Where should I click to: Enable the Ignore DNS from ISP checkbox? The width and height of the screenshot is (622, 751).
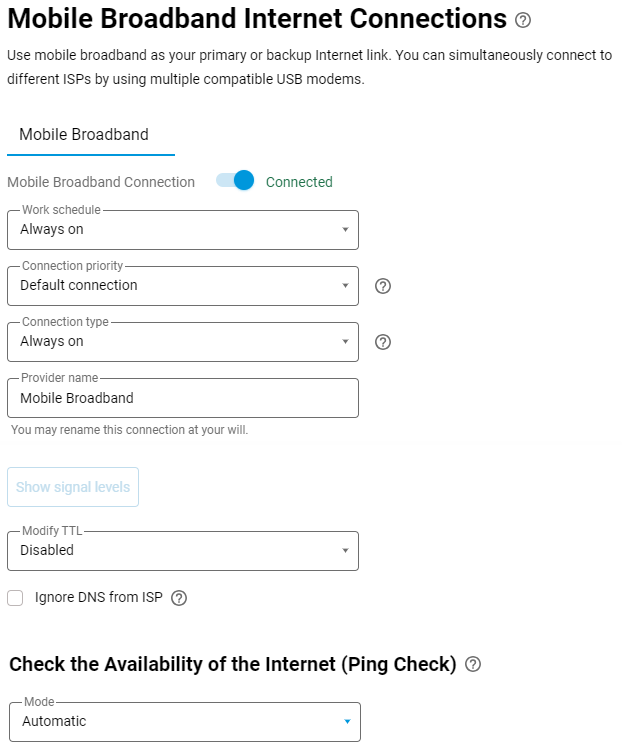[x=15, y=598]
